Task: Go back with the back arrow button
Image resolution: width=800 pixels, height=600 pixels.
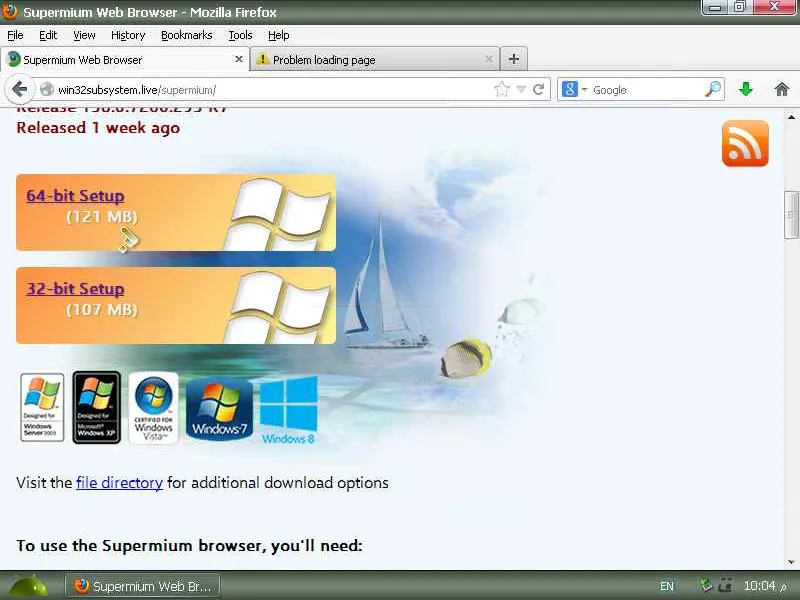Action: (19, 89)
